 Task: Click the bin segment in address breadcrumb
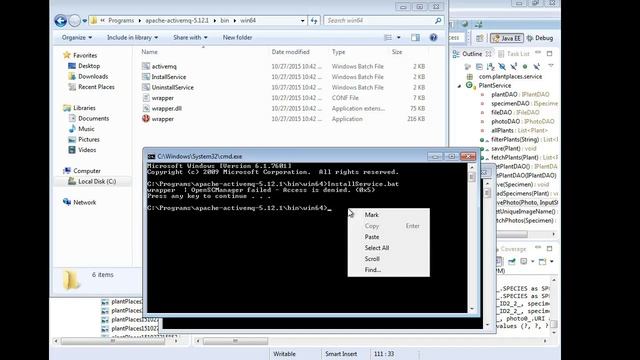tap(224, 20)
